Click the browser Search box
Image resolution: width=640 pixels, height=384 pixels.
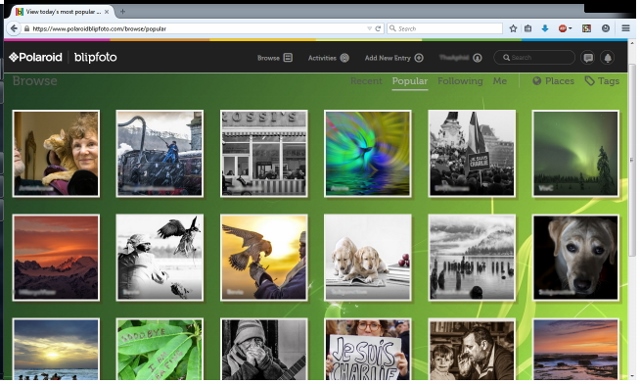[444, 29]
